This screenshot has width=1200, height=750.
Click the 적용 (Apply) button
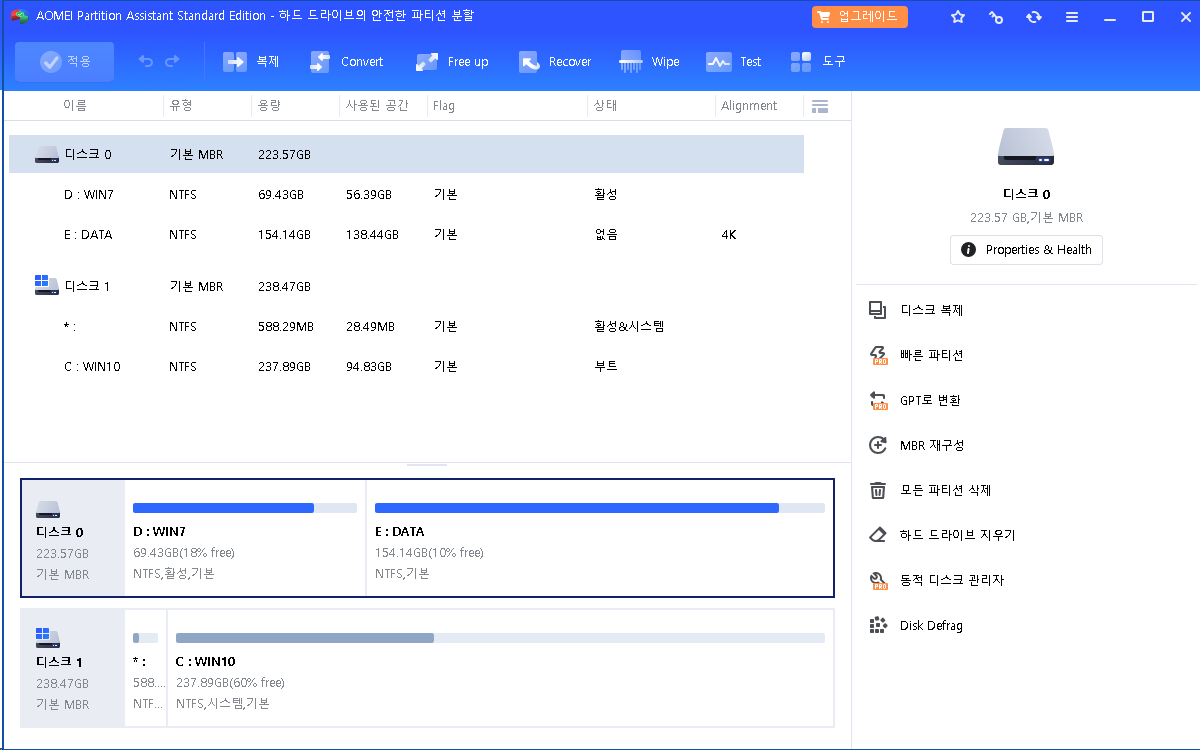pyautogui.click(x=65, y=62)
